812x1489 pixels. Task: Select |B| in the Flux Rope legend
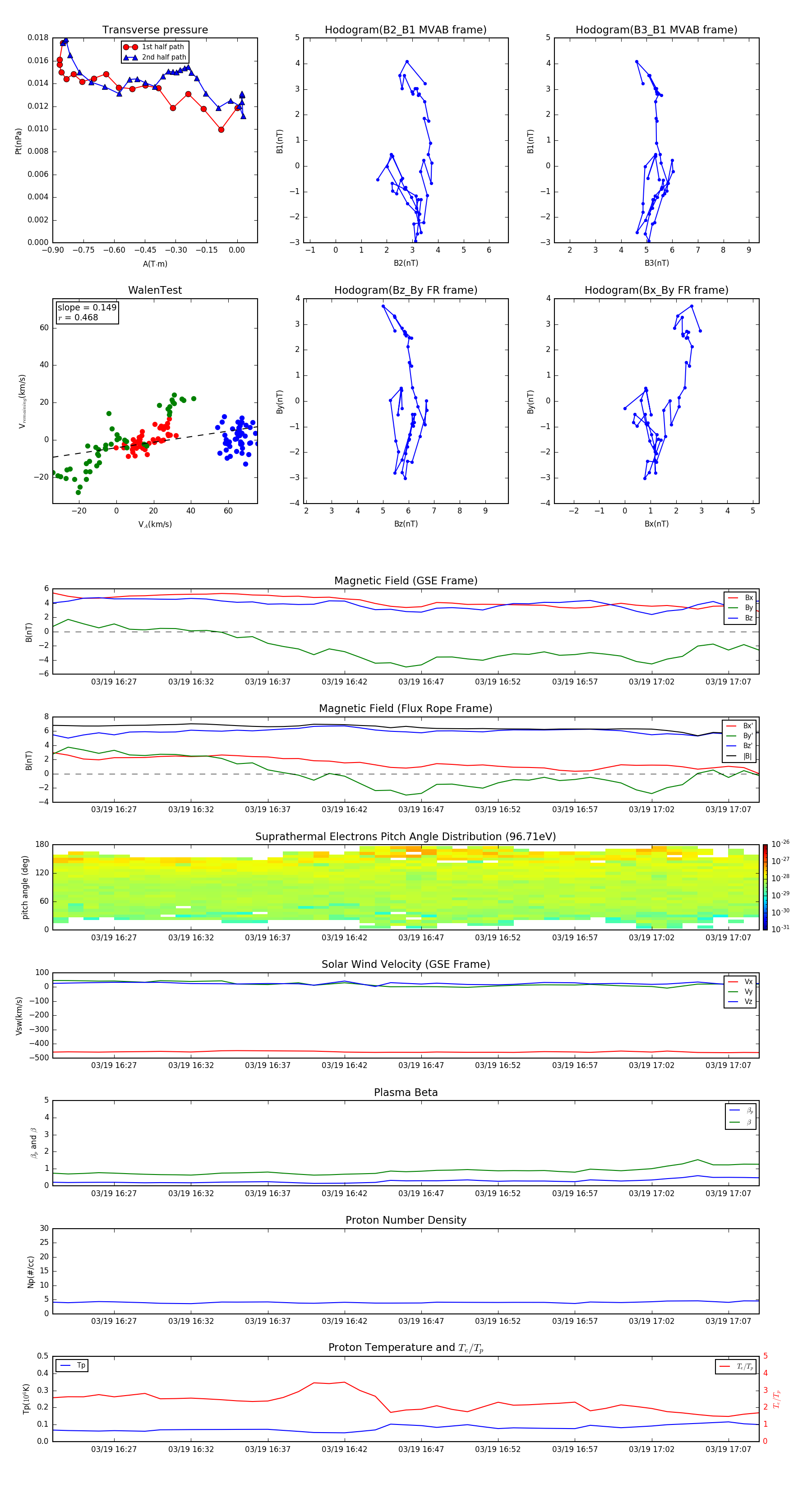pos(740,756)
